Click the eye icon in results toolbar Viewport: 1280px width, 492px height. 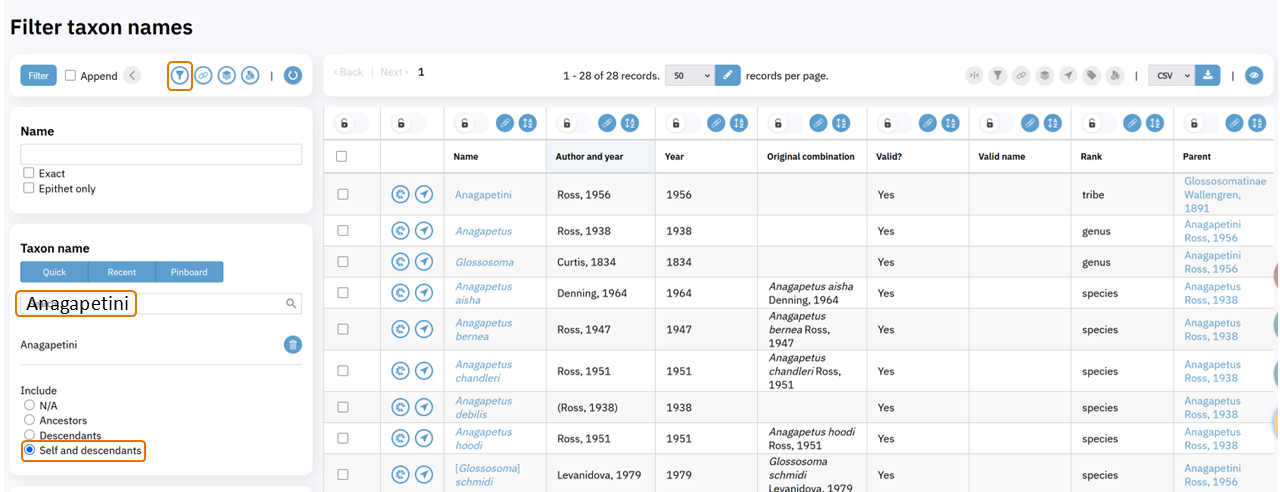[x=1254, y=75]
